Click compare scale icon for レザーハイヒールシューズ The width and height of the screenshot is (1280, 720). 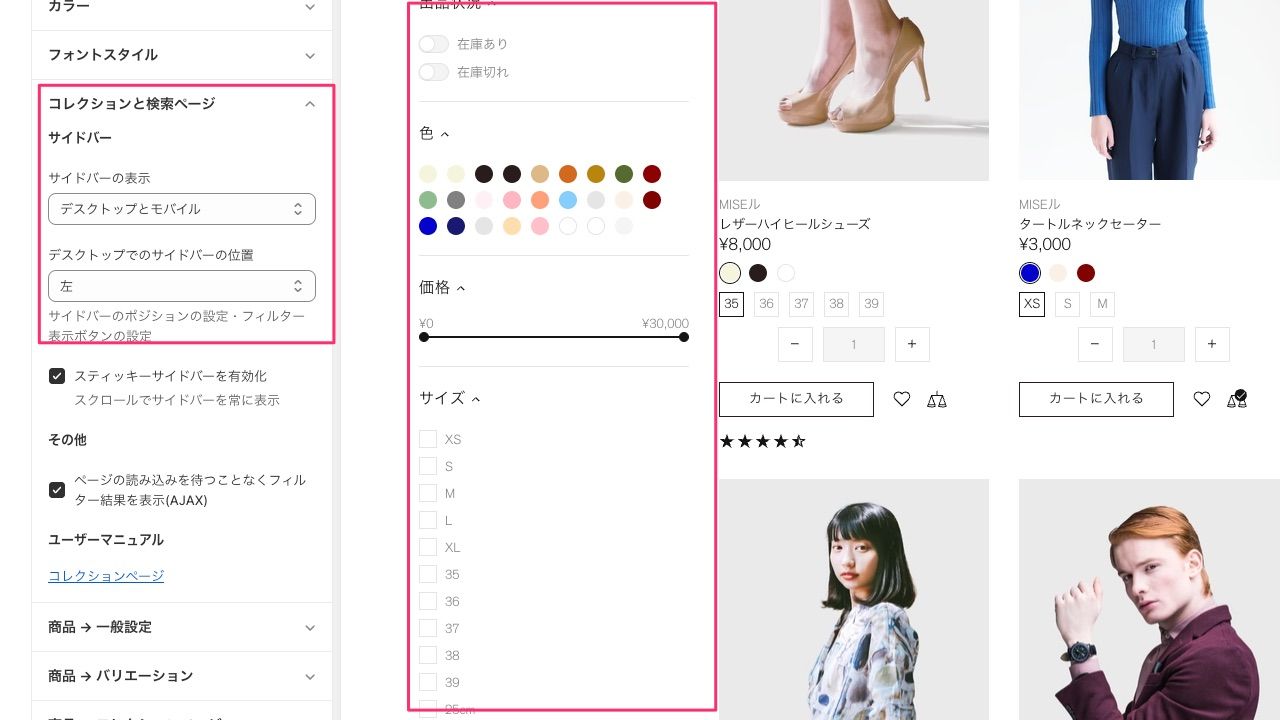936,399
